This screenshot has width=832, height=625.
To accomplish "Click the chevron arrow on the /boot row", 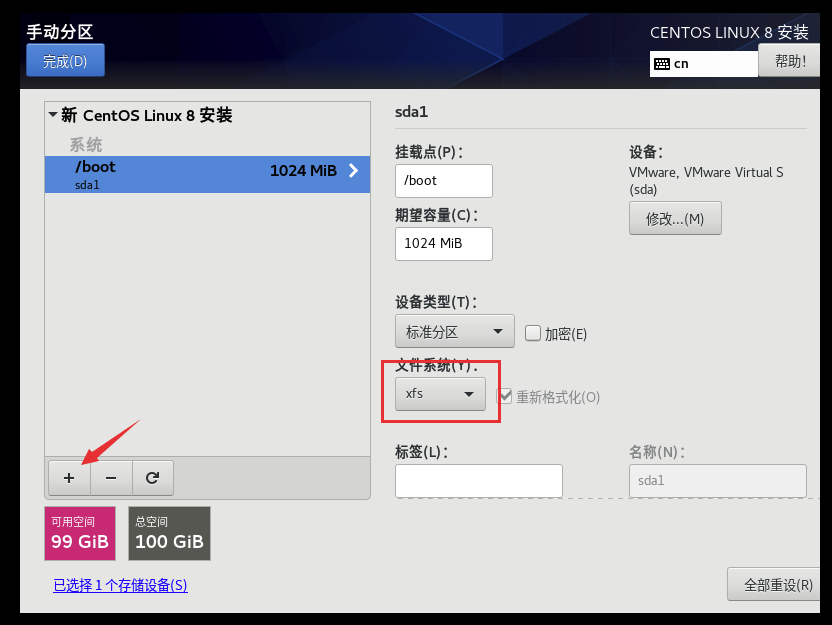I will (x=353, y=170).
